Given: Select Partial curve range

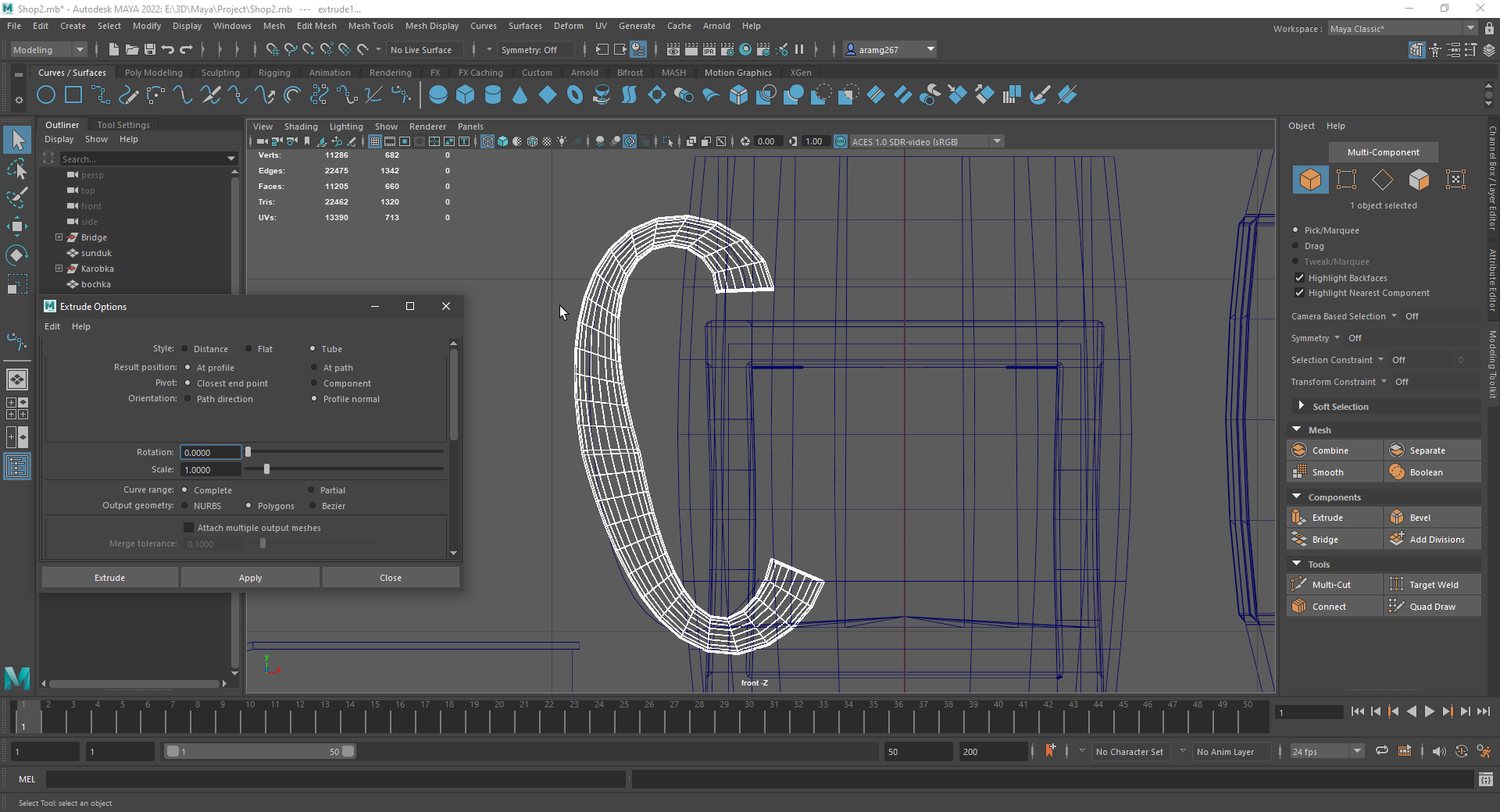Looking at the screenshot, I should pos(311,490).
